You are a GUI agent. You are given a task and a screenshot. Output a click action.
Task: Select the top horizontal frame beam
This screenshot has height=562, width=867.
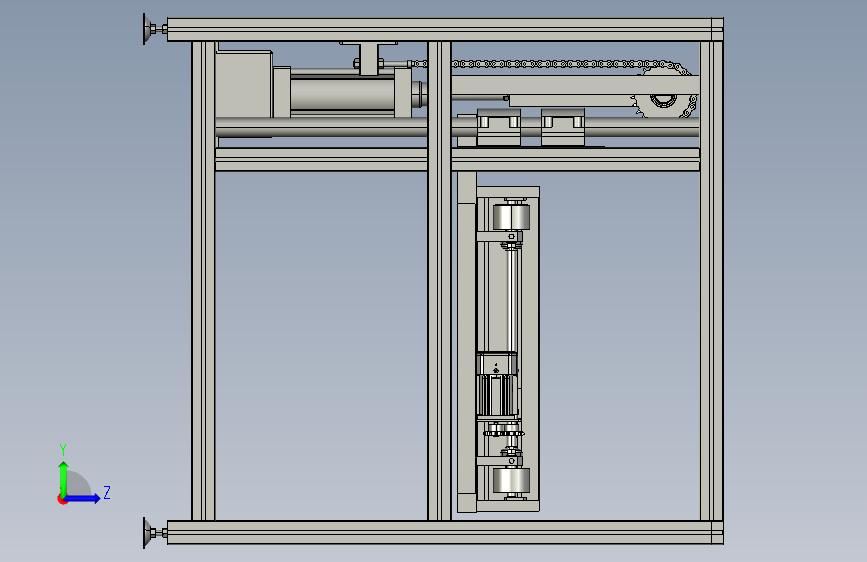pyautogui.click(x=445, y=29)
